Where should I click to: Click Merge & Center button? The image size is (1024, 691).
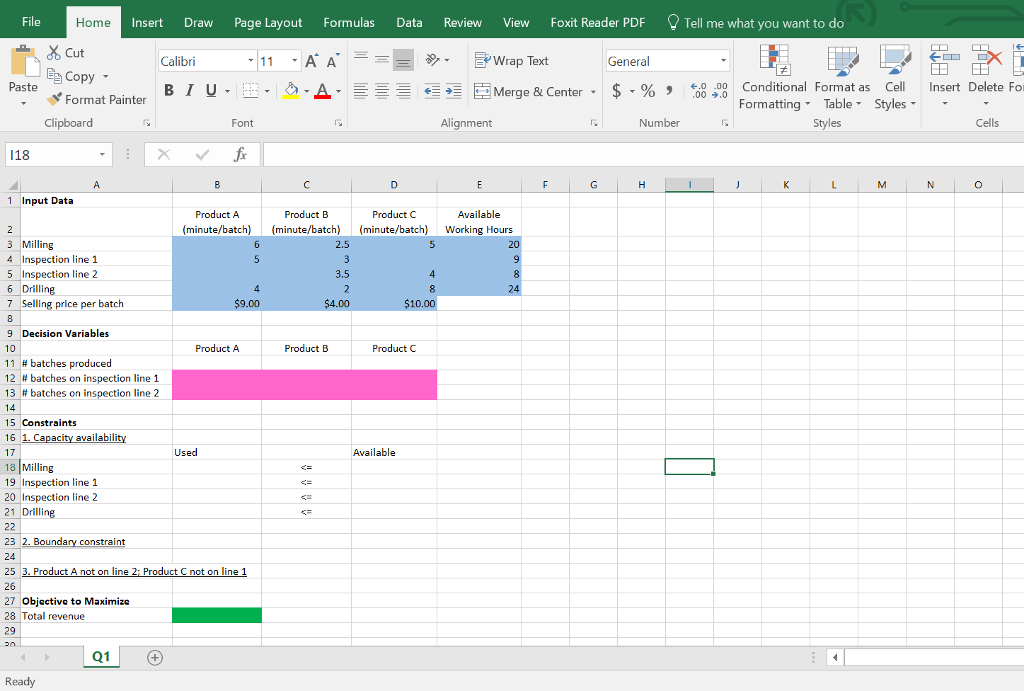[528, 91]
